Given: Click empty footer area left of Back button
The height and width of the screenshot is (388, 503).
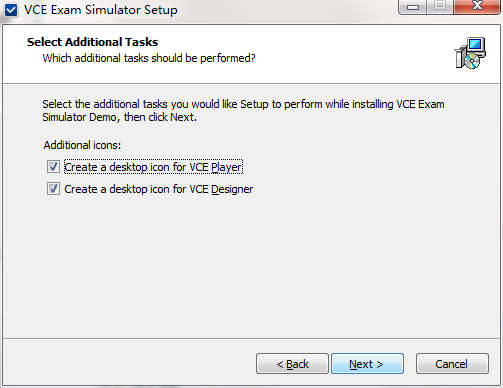Looking at the screenshot, I should click(130, 363).
